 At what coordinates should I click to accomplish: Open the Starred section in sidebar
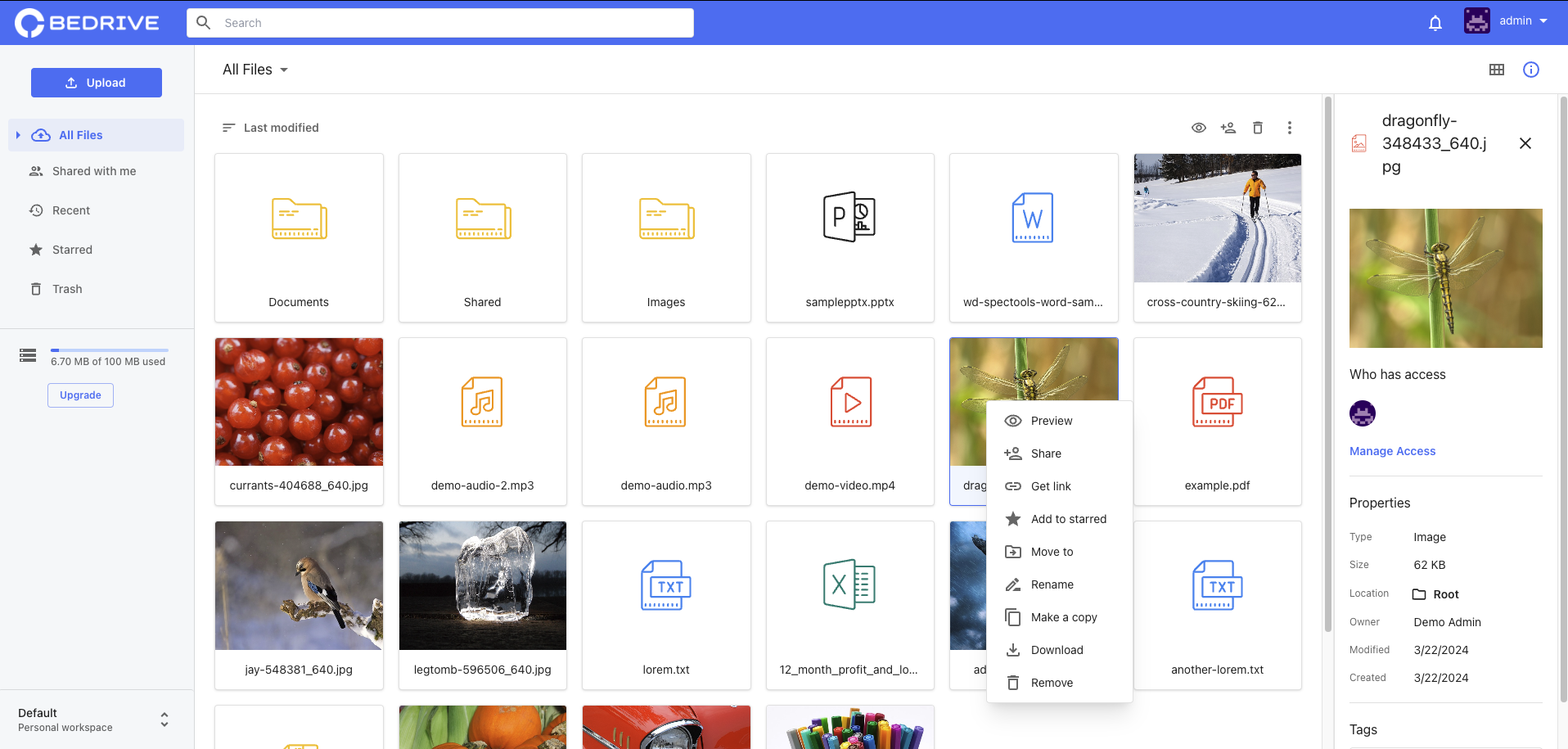[72, 250]
